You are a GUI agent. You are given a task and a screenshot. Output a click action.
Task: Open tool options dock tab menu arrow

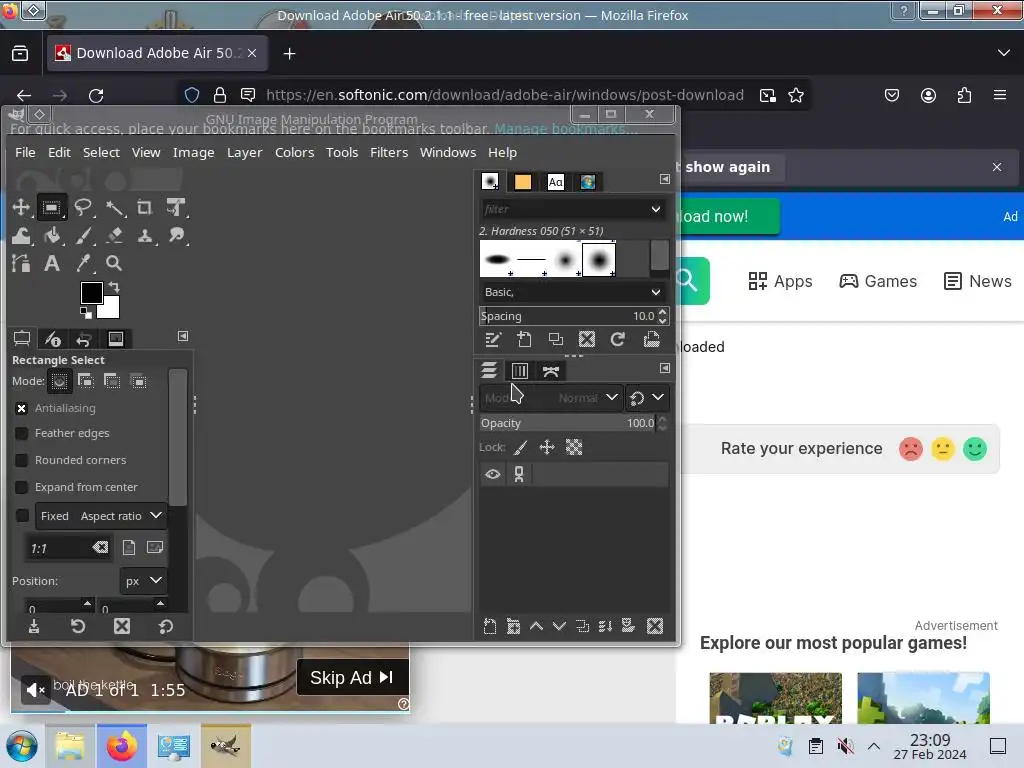tap(183, 336)
